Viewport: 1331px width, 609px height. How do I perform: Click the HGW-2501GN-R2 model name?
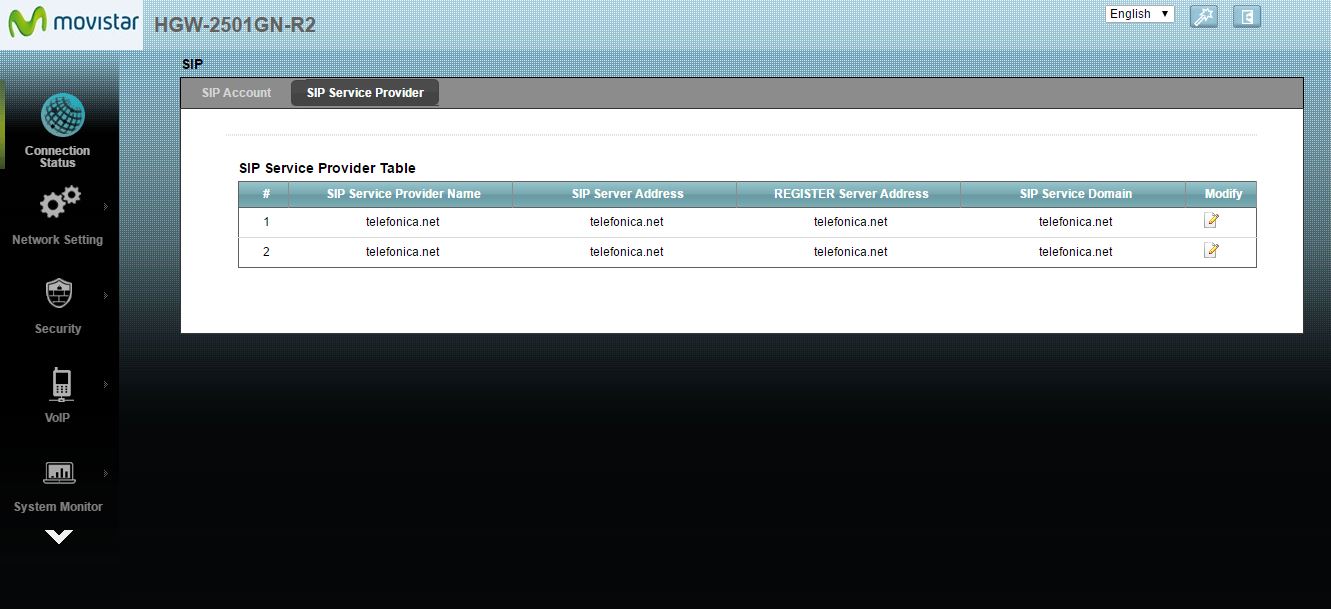(235, 25)
